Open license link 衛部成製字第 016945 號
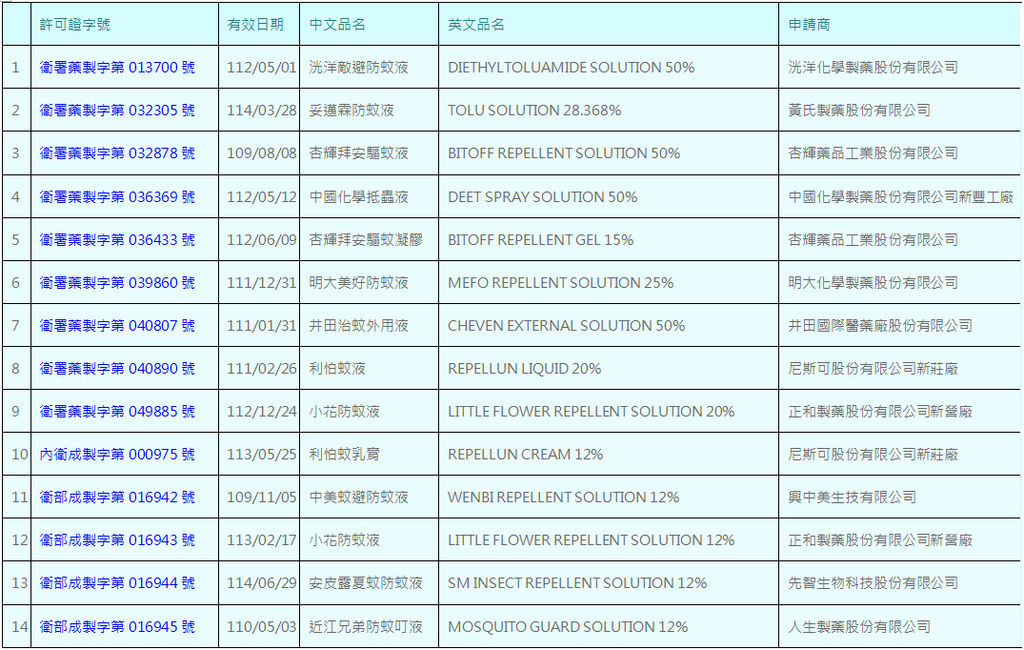 tap(117, 626)
